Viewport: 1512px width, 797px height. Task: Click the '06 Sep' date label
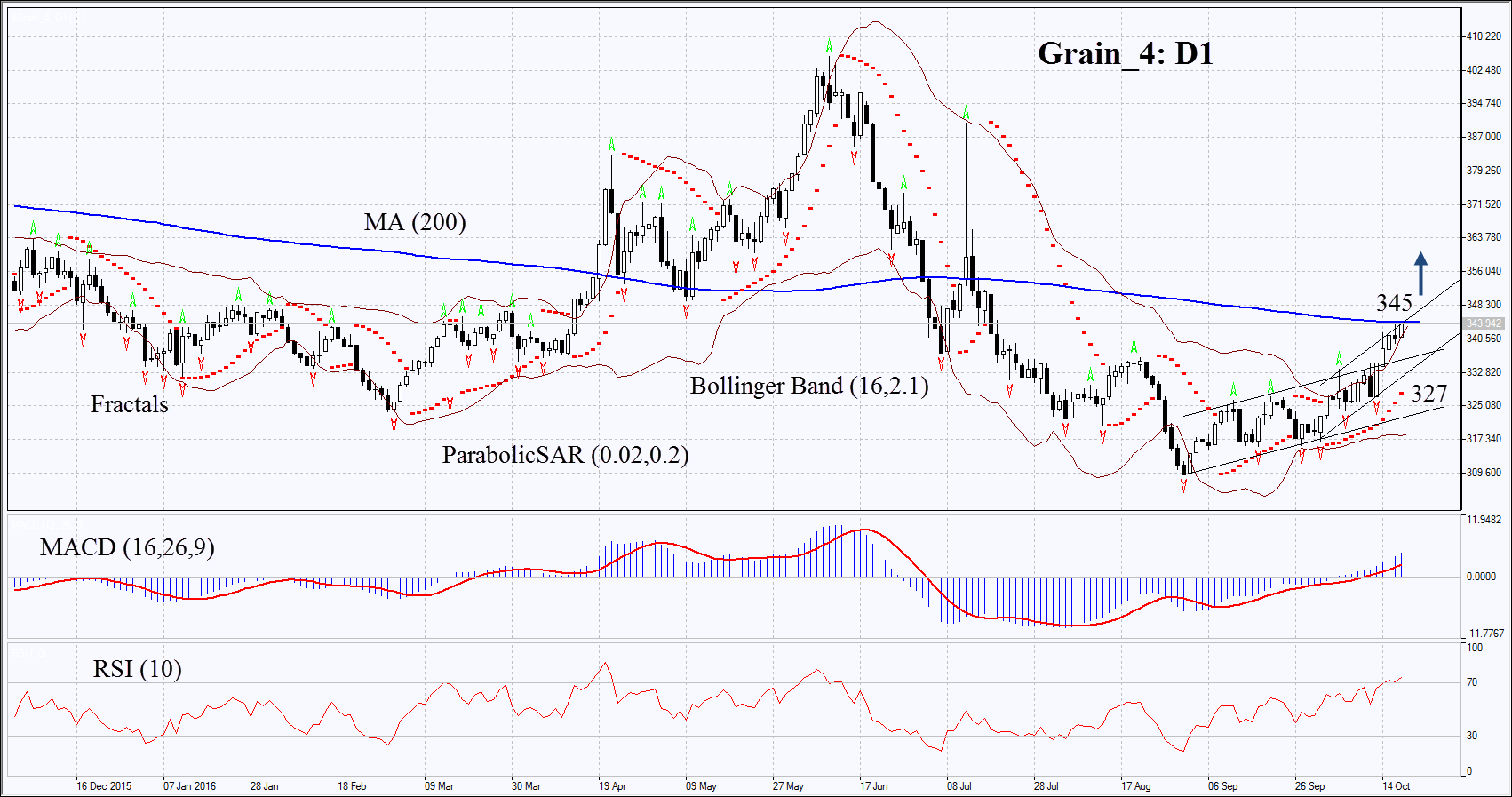tap(1222, 786)
